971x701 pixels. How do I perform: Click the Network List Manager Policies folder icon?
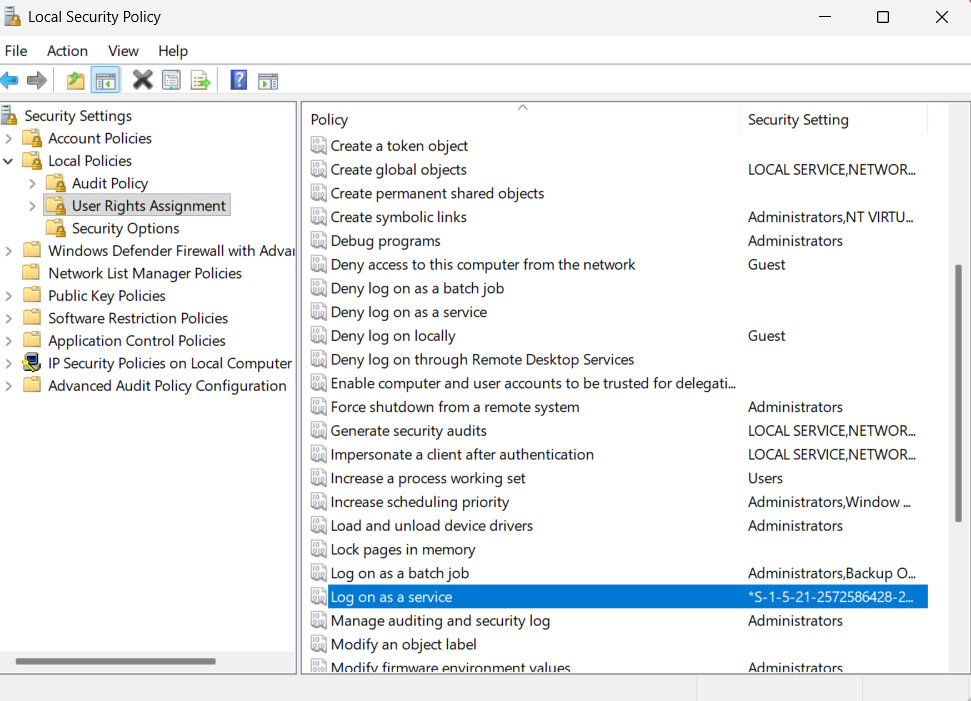point(32,273)
